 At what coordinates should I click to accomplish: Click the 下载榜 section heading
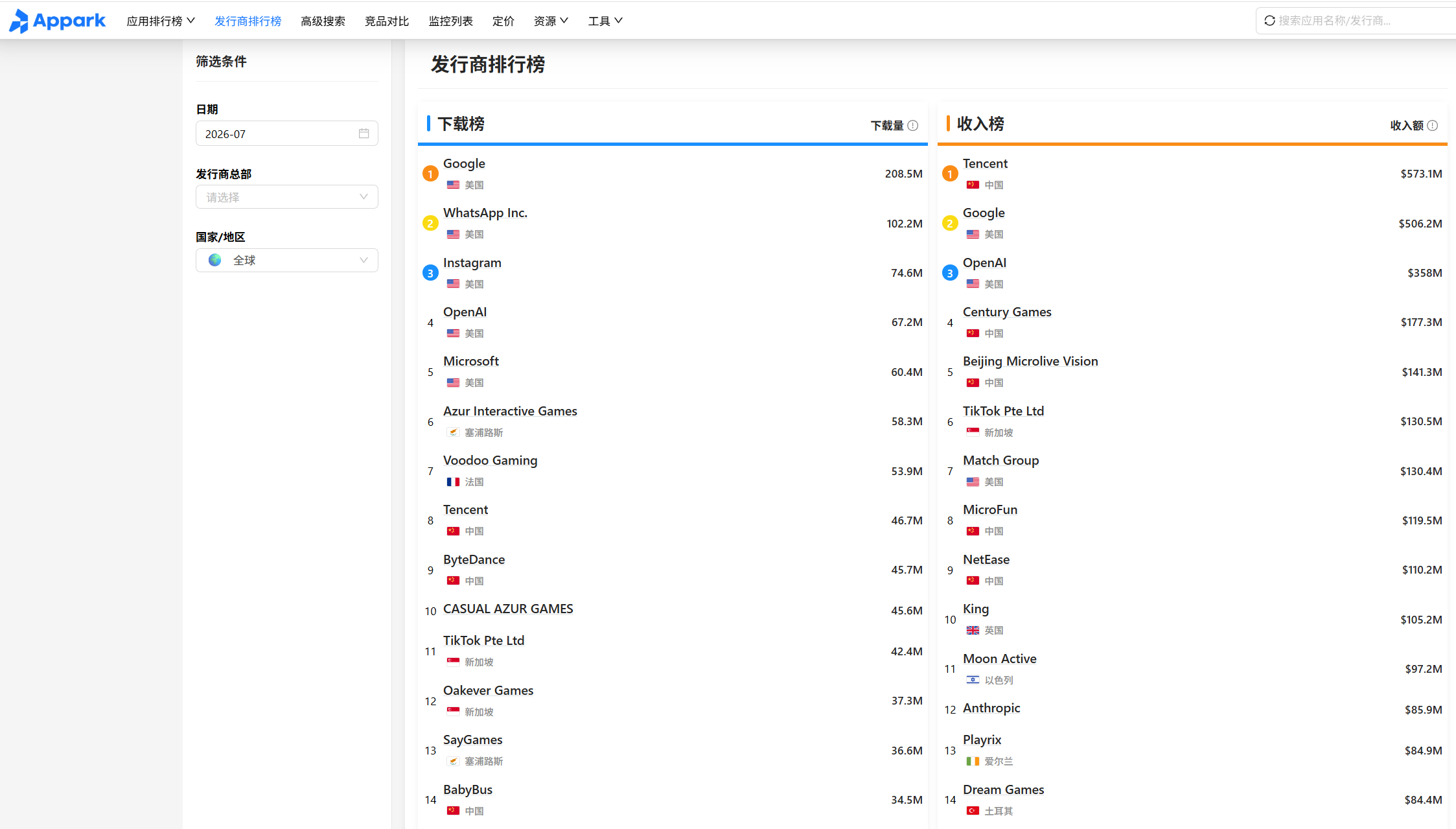pos(461,124)
